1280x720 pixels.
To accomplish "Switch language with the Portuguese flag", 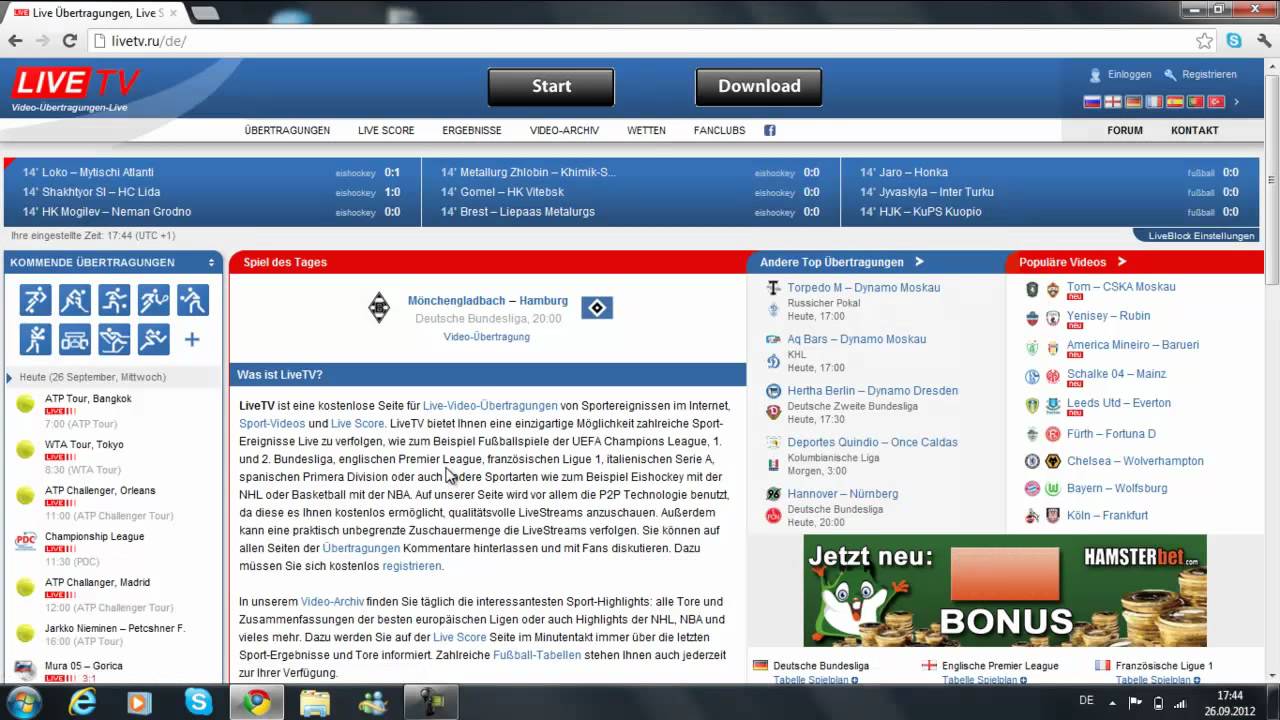I will coord(1195,102).
